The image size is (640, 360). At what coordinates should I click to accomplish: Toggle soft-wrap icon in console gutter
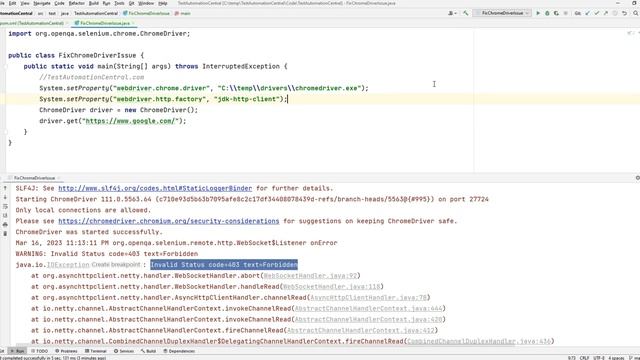click(x=5, y=207)
